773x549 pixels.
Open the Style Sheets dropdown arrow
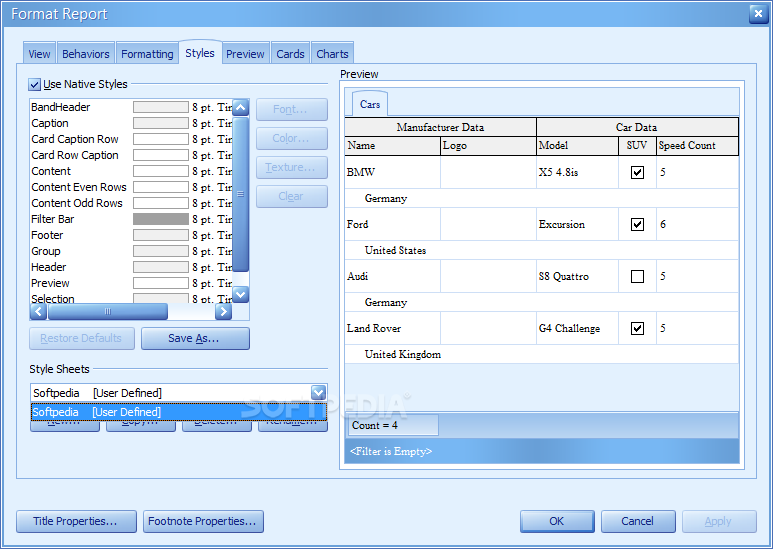[x=318, y=393]
